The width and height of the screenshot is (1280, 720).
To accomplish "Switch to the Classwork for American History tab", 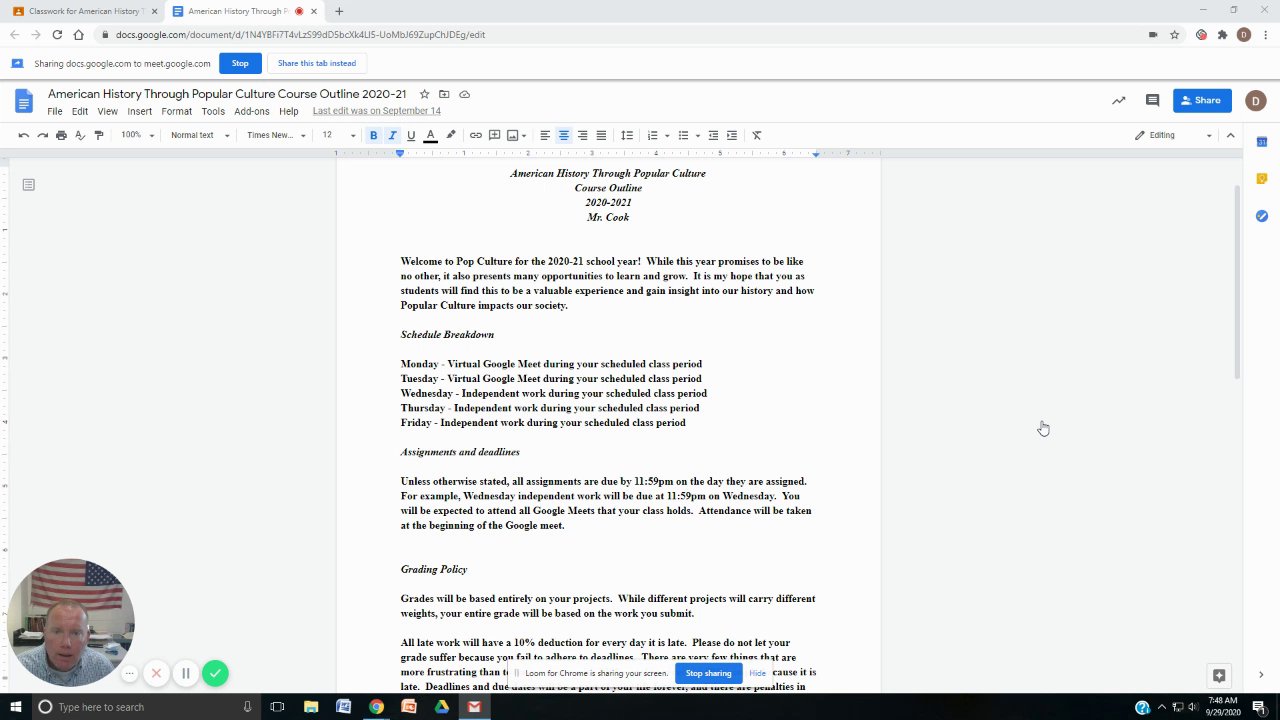I will coord(85,11).
